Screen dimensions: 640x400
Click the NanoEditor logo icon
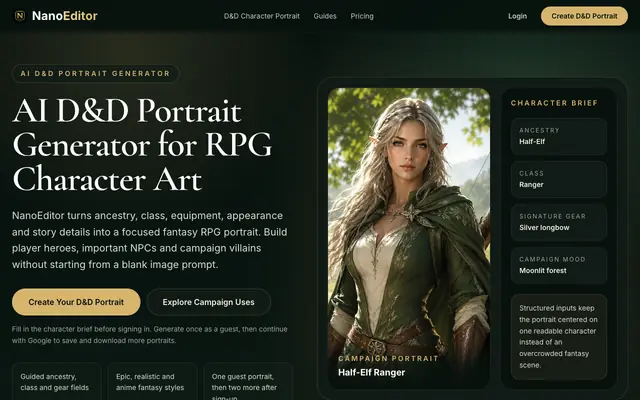20,16
